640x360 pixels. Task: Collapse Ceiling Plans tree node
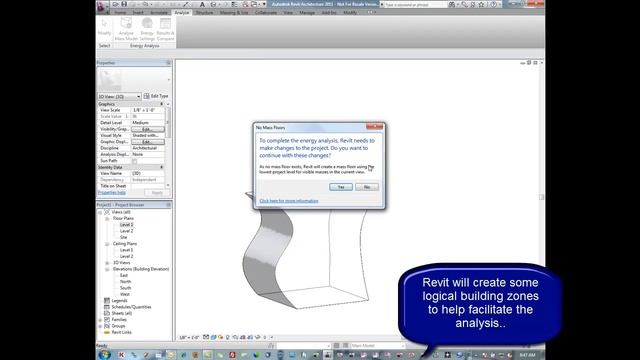click(x=107, y=244)
